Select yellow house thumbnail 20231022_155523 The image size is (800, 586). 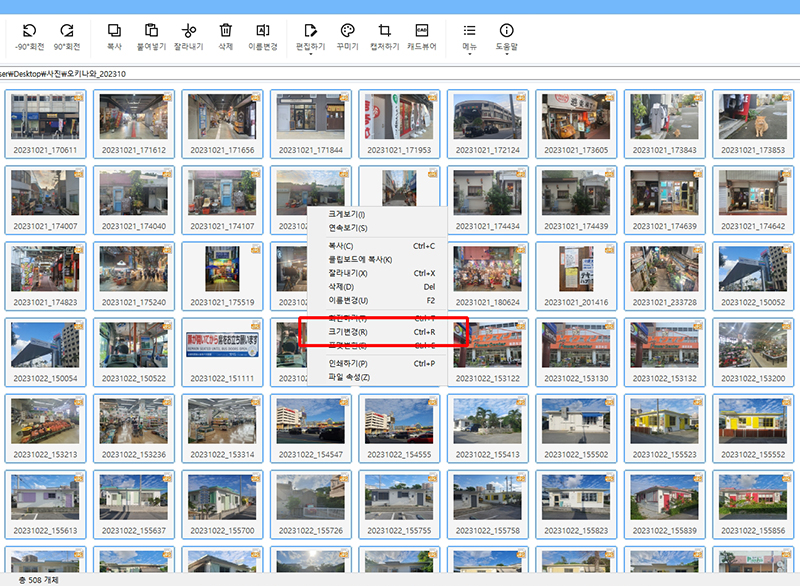[x=664, y=428]
